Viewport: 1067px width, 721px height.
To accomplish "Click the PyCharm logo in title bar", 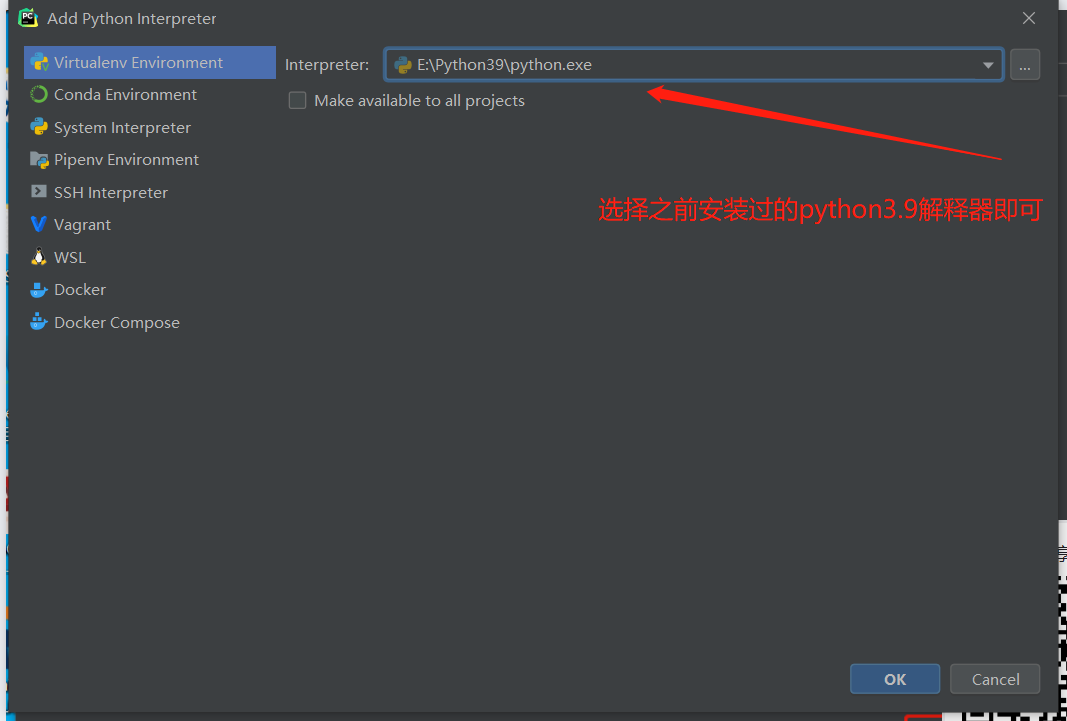I will (x=28, y=18).
